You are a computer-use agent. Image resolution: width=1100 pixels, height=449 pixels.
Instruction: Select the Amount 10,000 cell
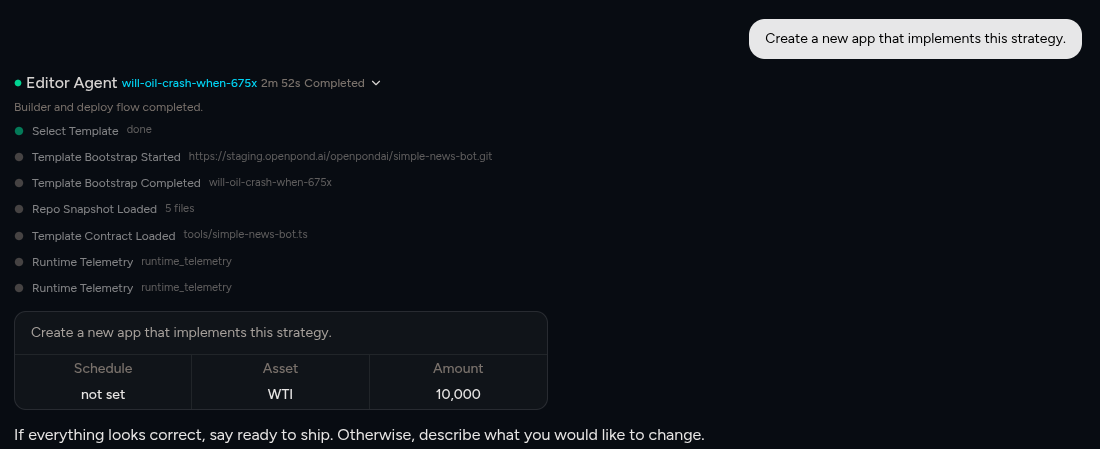[458, 394]
